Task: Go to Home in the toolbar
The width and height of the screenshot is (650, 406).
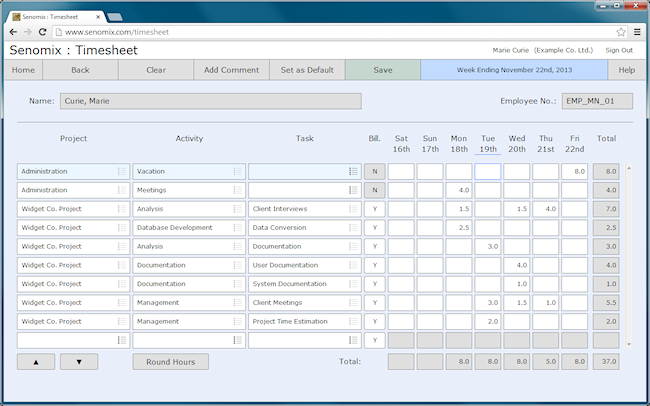Action: (23, 70)
